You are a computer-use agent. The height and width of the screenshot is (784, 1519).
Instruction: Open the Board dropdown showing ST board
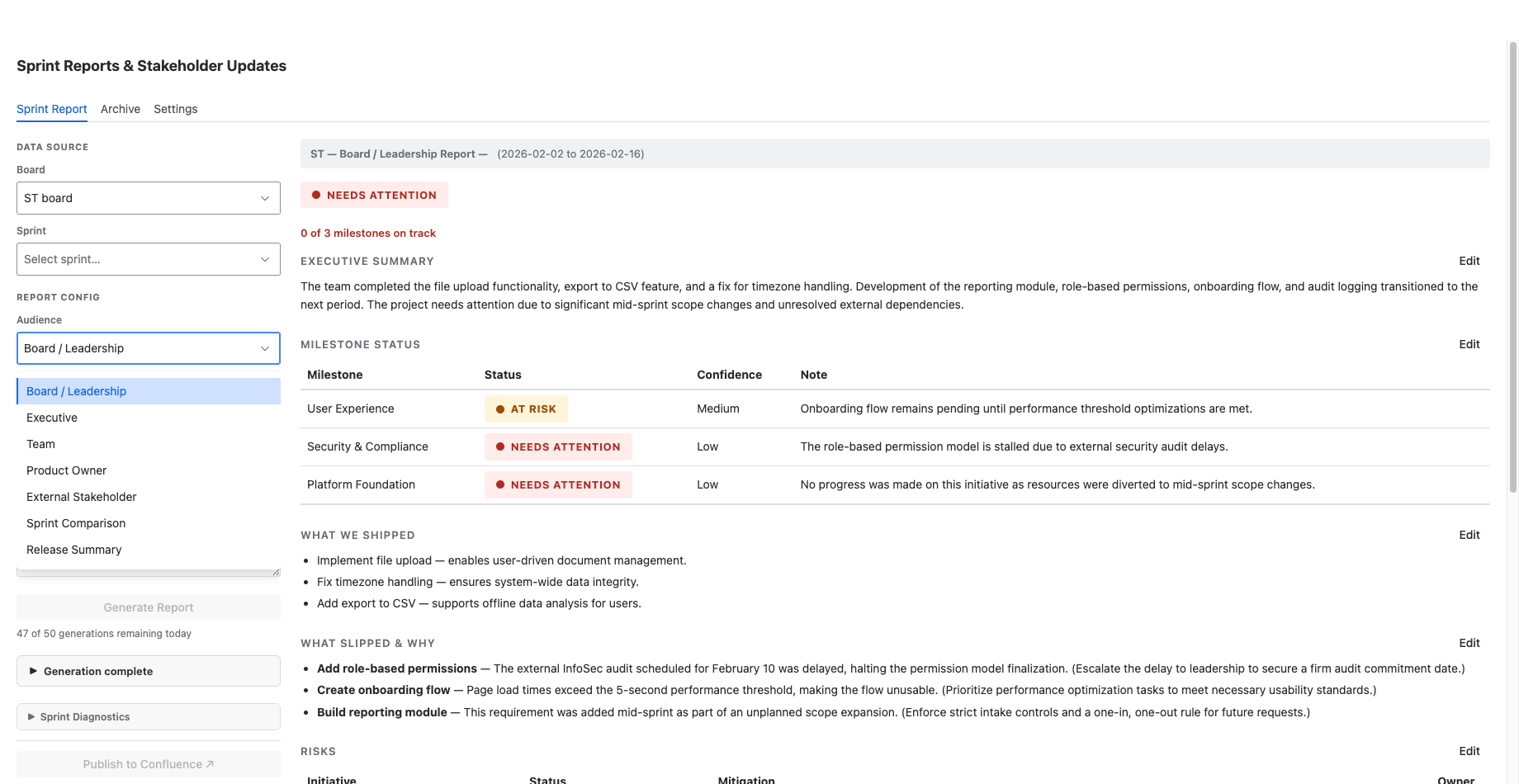coord(148,198)
